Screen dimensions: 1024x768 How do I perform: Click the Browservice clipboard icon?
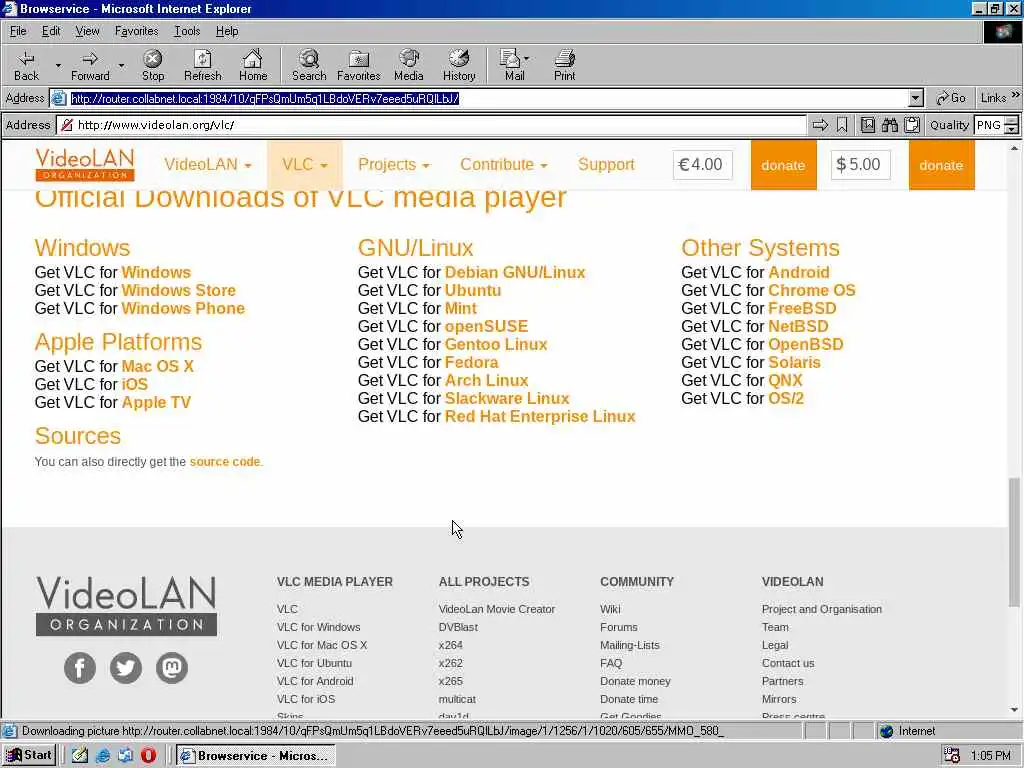coord(912,125)
